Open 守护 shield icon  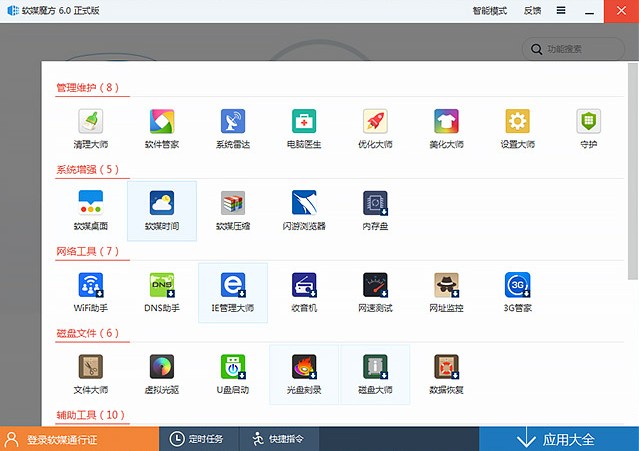588,128
